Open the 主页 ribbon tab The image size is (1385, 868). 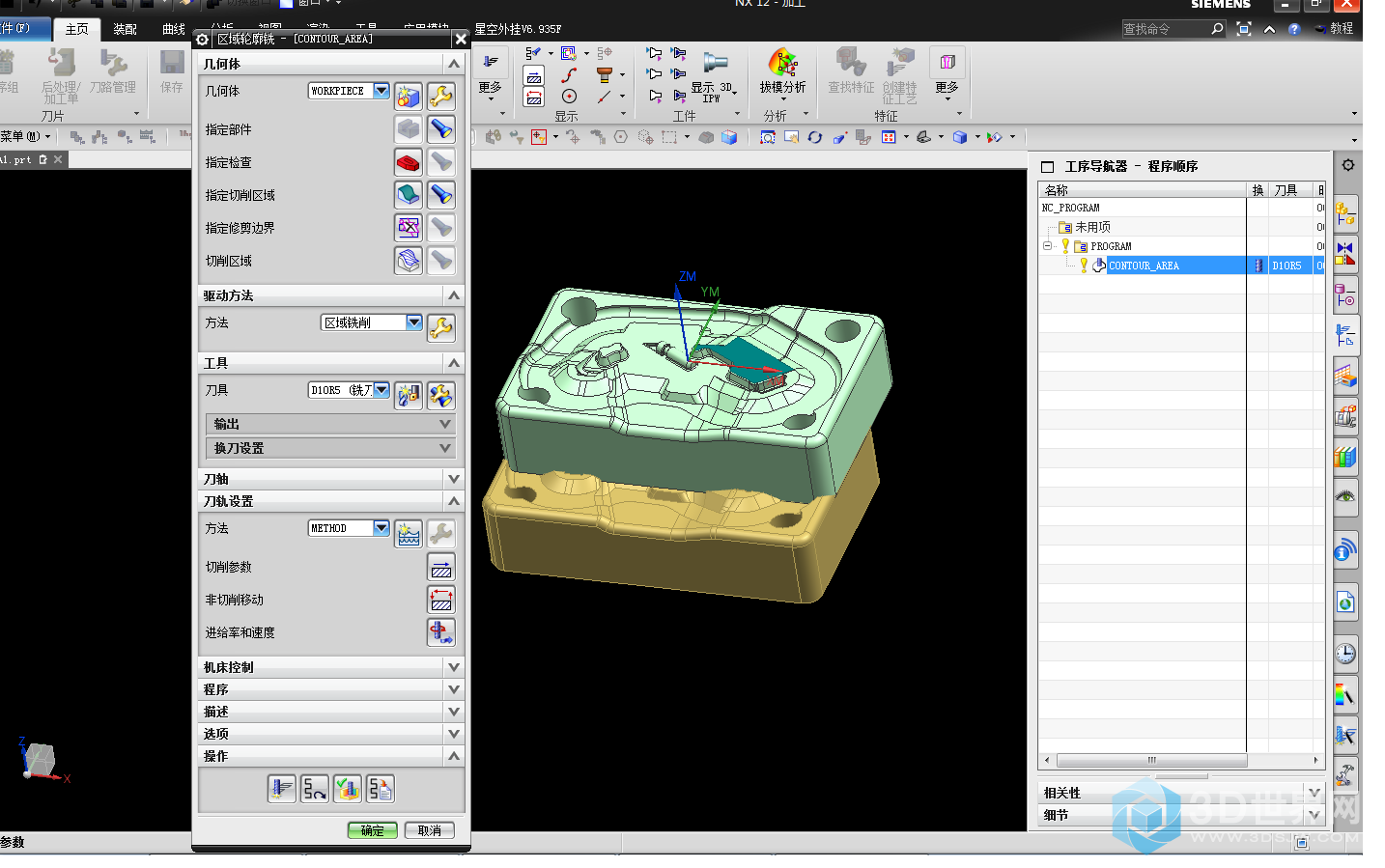(x=76, y=29)
